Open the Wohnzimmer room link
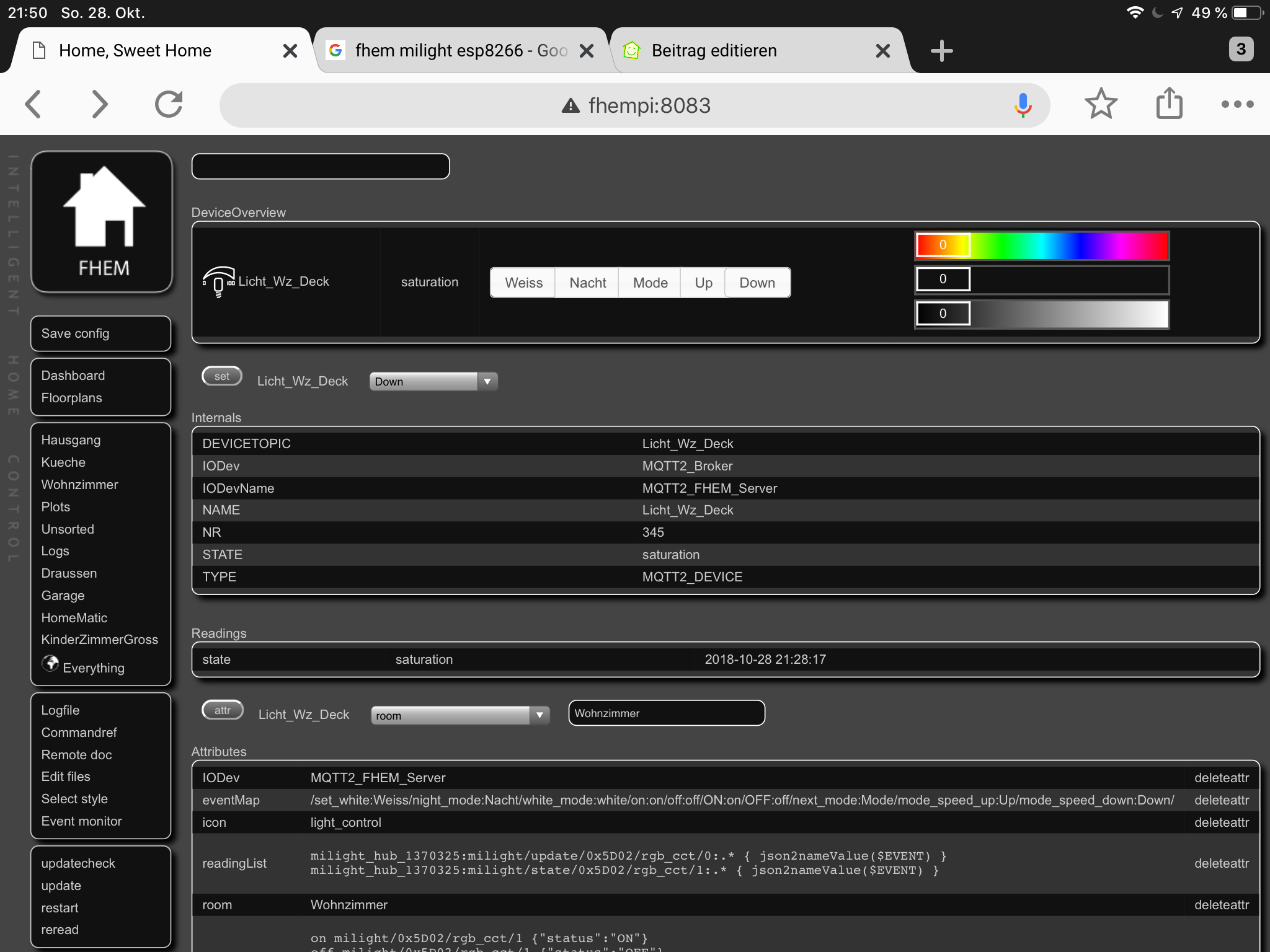 point(79,485)
